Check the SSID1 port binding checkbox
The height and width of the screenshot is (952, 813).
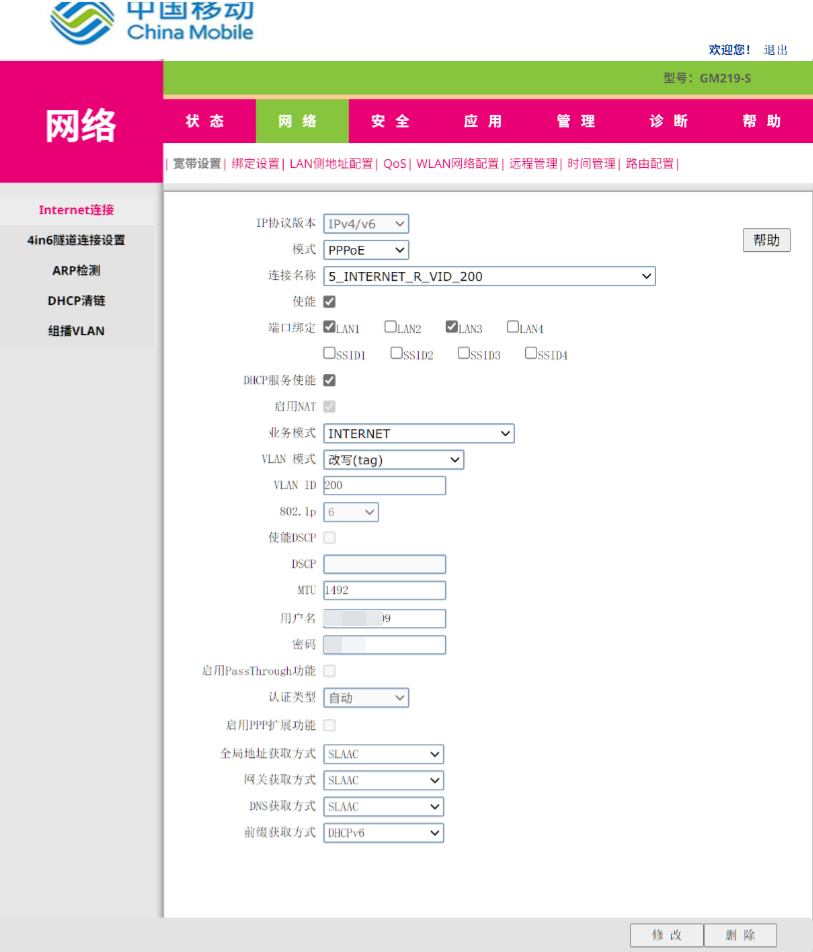pyautogui.click(x=330, y=353)
